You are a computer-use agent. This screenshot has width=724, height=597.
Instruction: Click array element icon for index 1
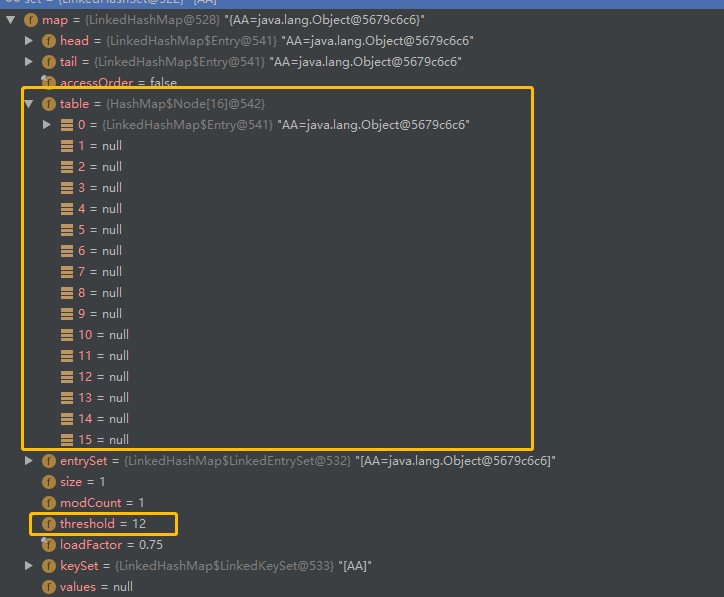coord(67,146)
